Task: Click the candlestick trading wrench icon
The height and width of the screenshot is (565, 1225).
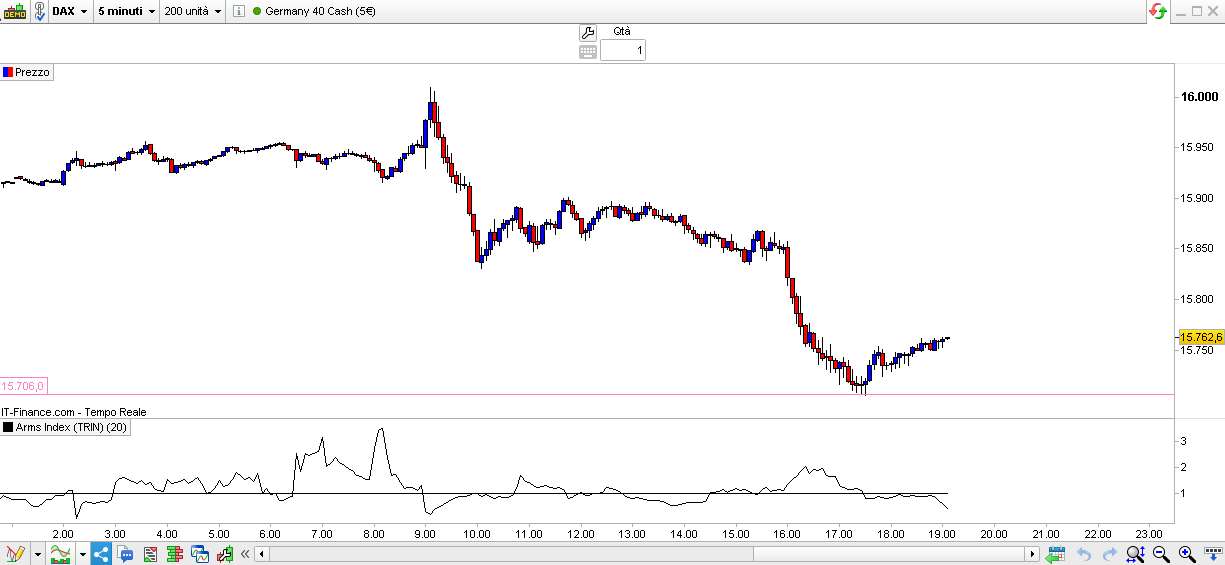Action: pos(225,554)
